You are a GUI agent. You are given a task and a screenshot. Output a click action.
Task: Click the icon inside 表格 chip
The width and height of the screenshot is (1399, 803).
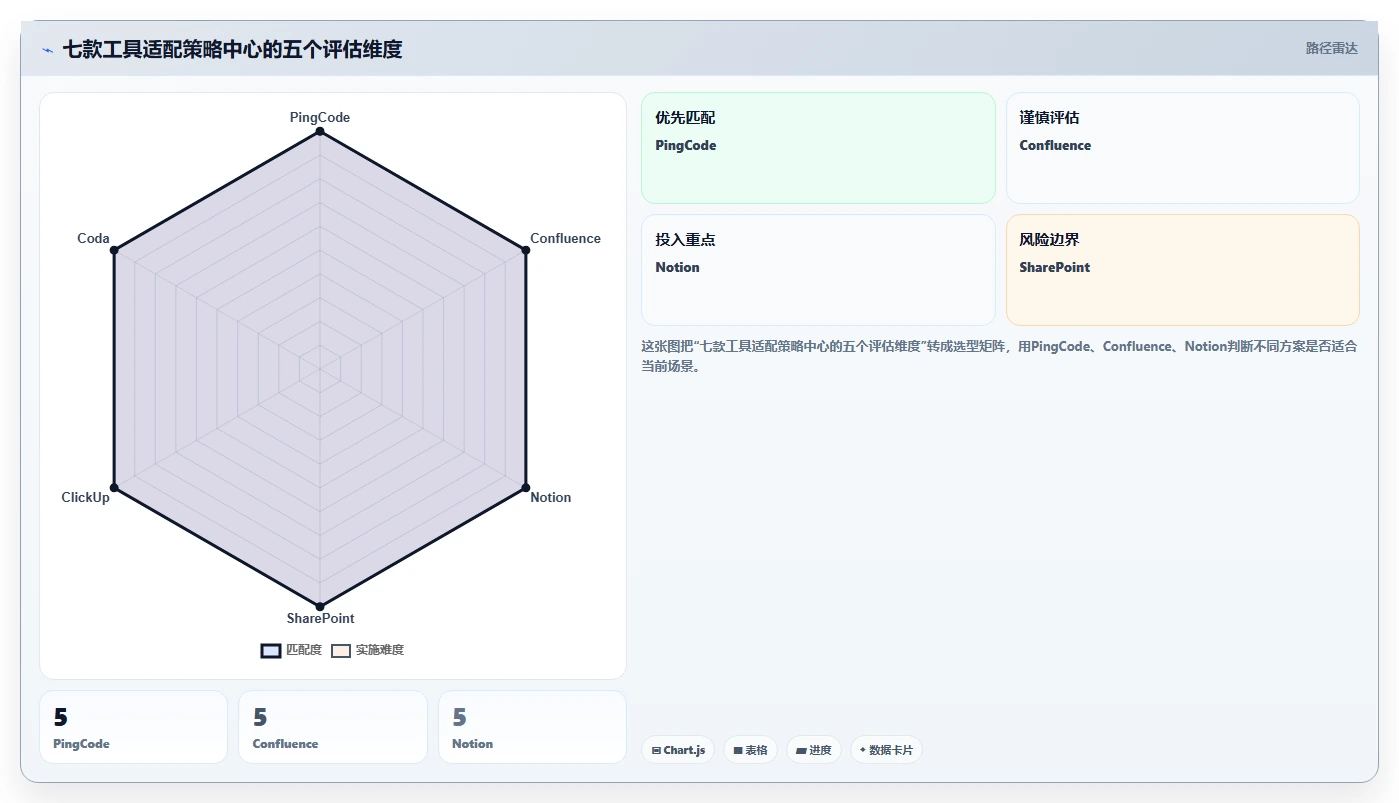point(738,750)
